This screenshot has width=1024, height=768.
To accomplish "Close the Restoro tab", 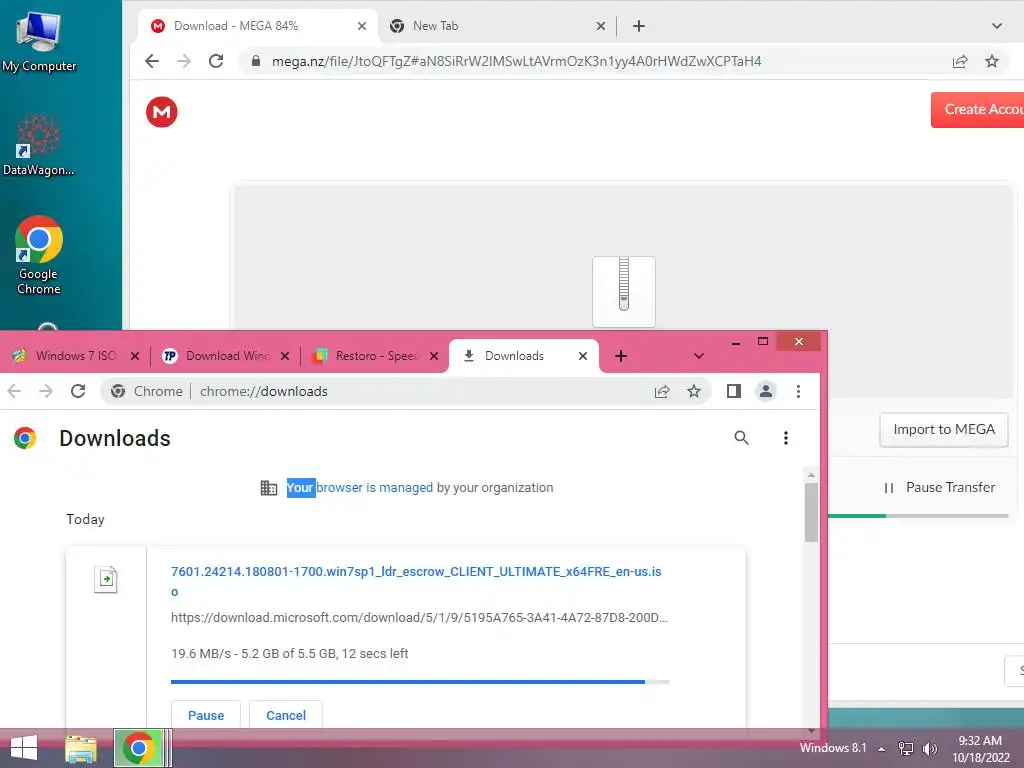I will click(x=434, y=356).
